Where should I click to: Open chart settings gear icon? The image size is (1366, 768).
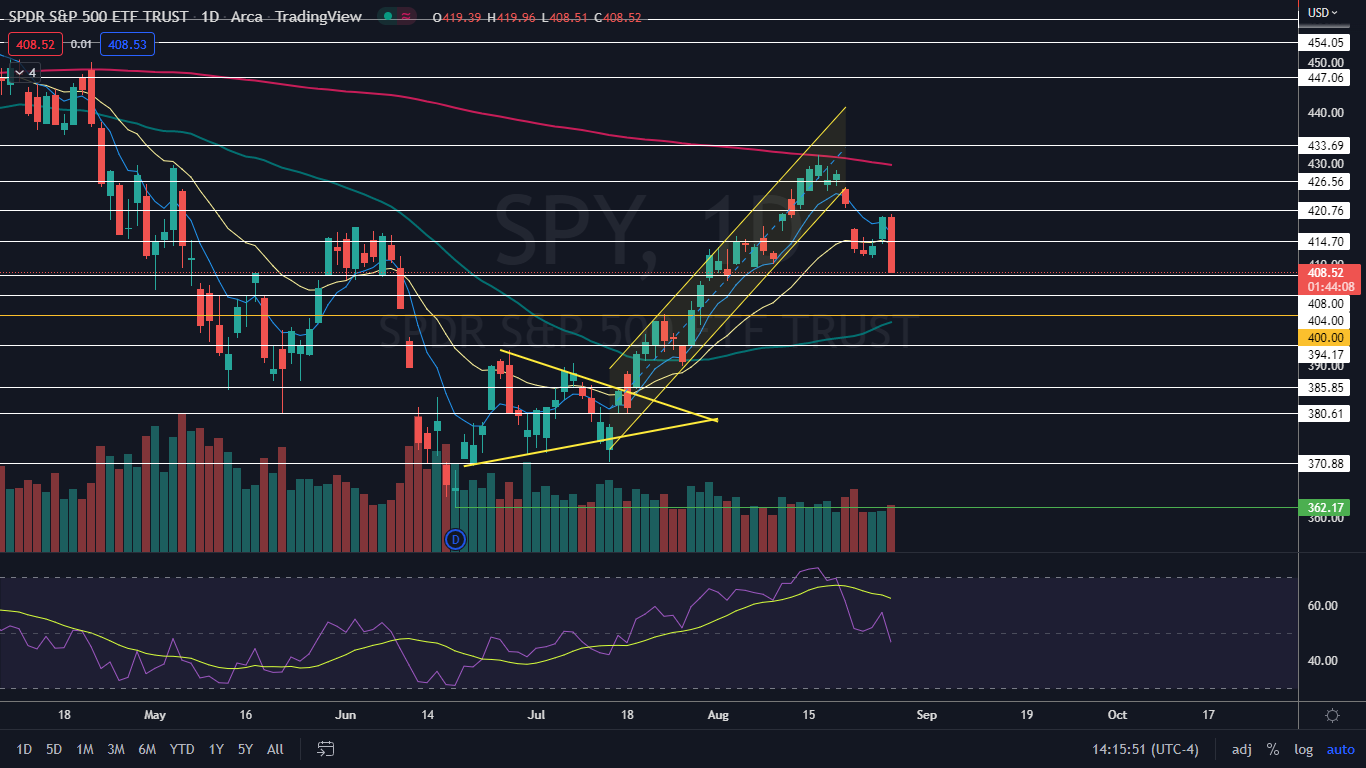point(1332,715)
